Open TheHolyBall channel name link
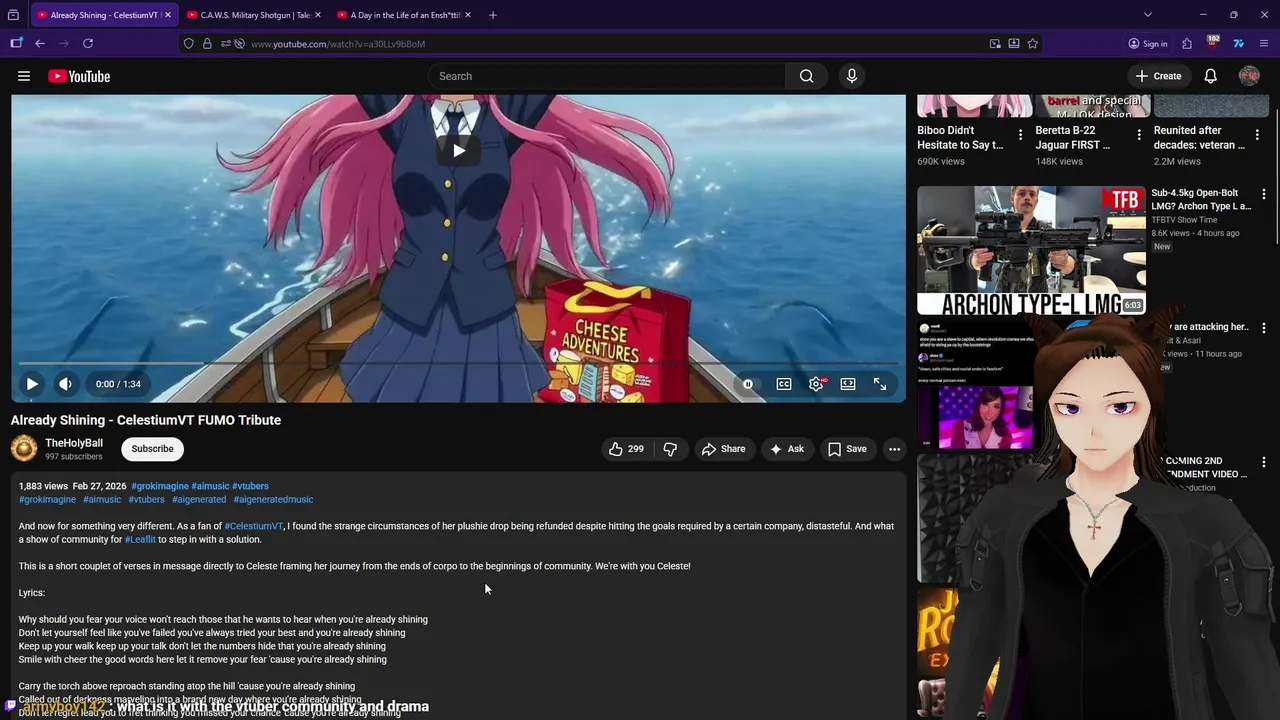1280x720 pixels. point(74,443)
